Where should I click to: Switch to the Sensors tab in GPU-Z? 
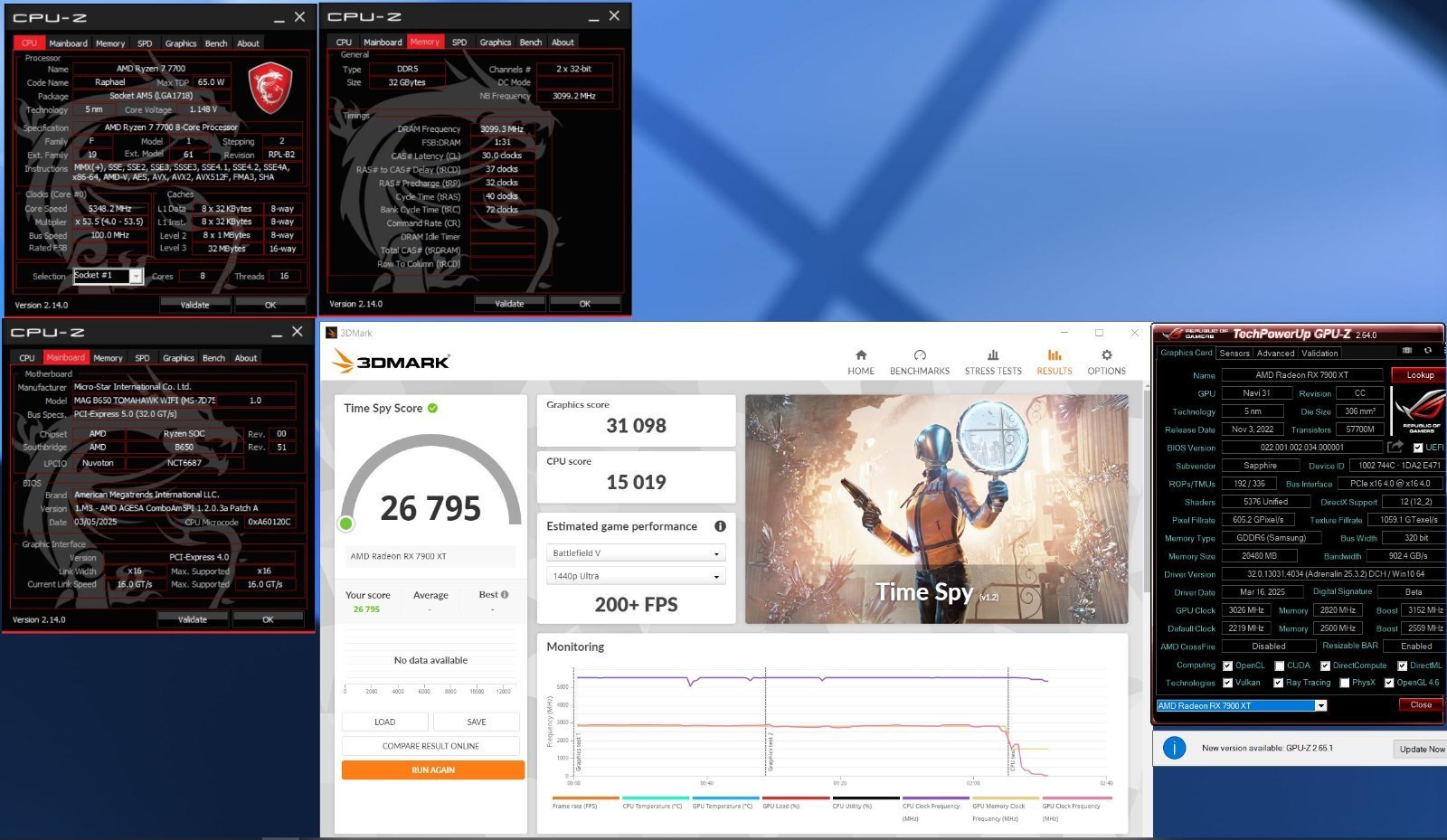point(1234,354)
